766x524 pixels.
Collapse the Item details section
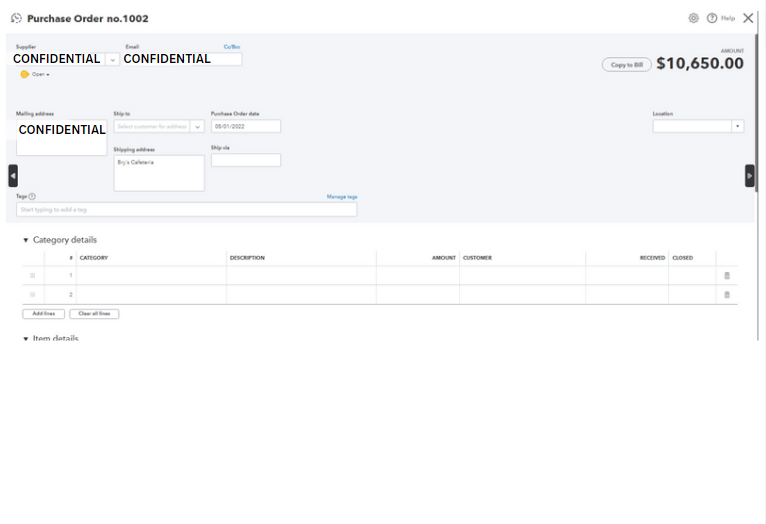26,338
